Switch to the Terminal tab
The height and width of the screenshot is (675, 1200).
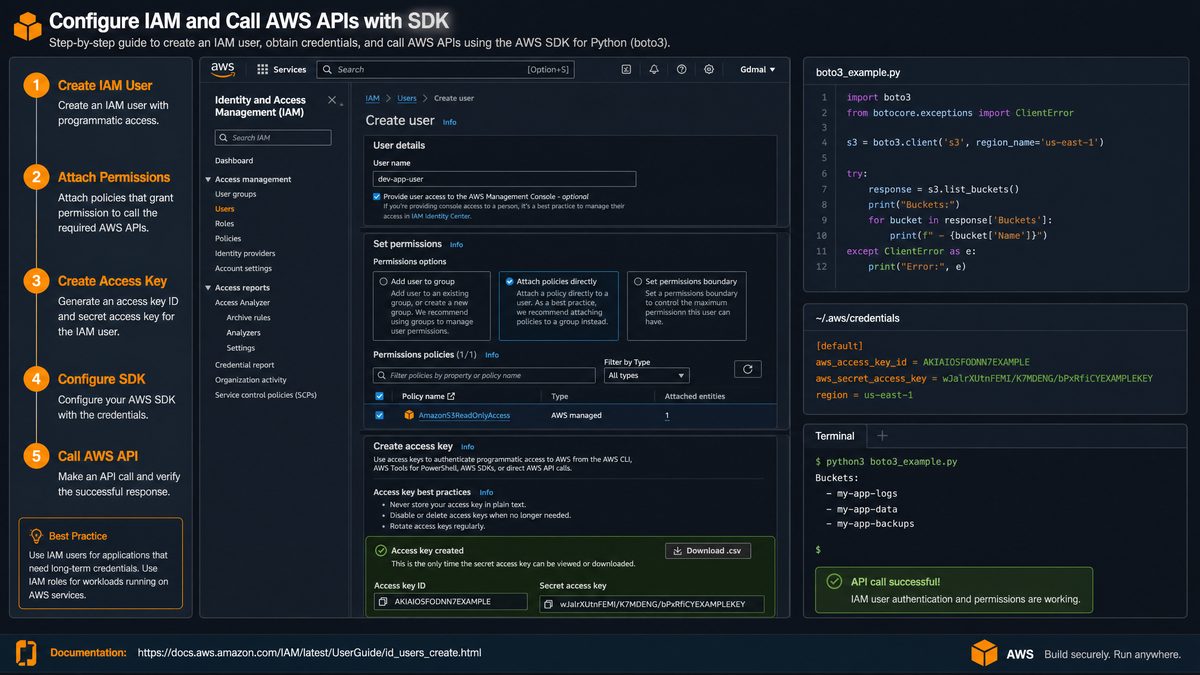(835, 436)
